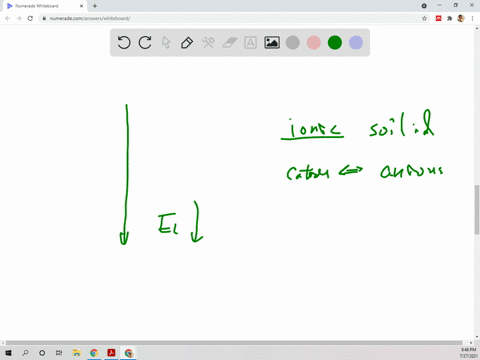
Task: Open the extensions puzzle menu
Action: tap(450, 18)
